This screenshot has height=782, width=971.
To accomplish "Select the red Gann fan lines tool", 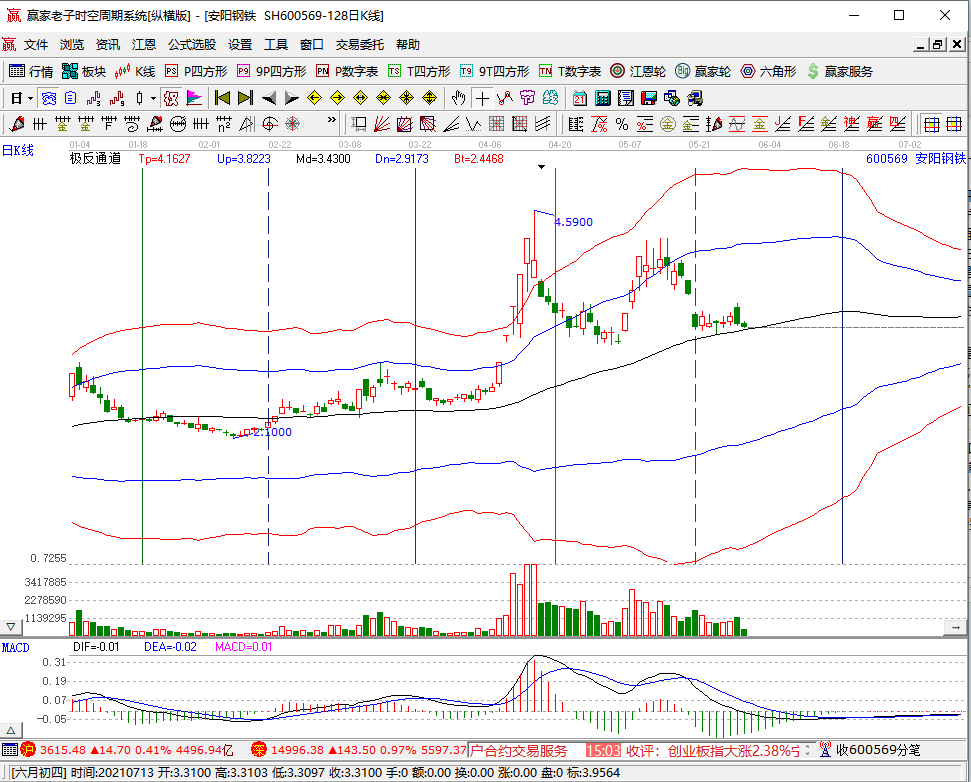I will pyautogui.click(x=381, y=124).
